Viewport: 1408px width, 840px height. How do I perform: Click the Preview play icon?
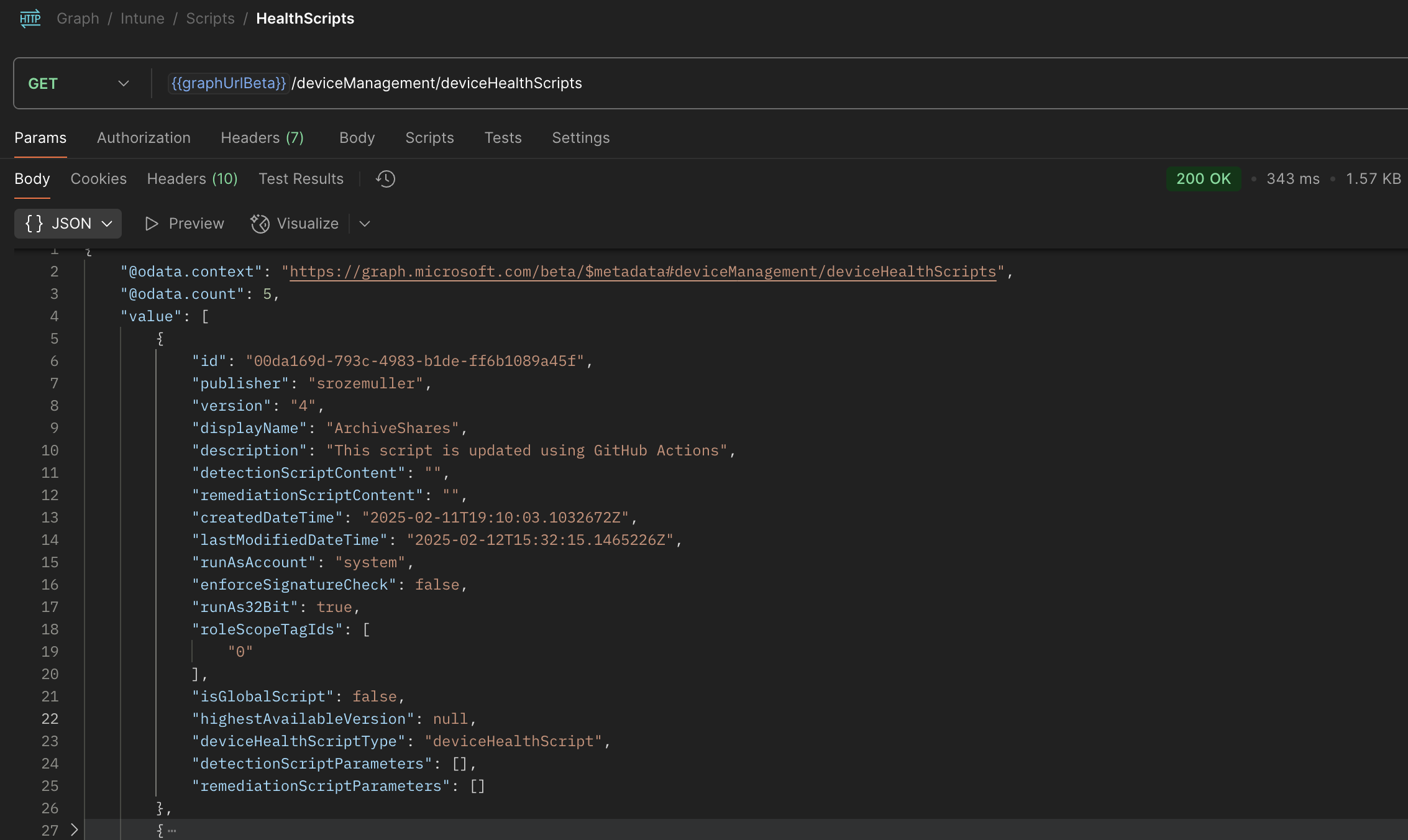pos(152,224)
